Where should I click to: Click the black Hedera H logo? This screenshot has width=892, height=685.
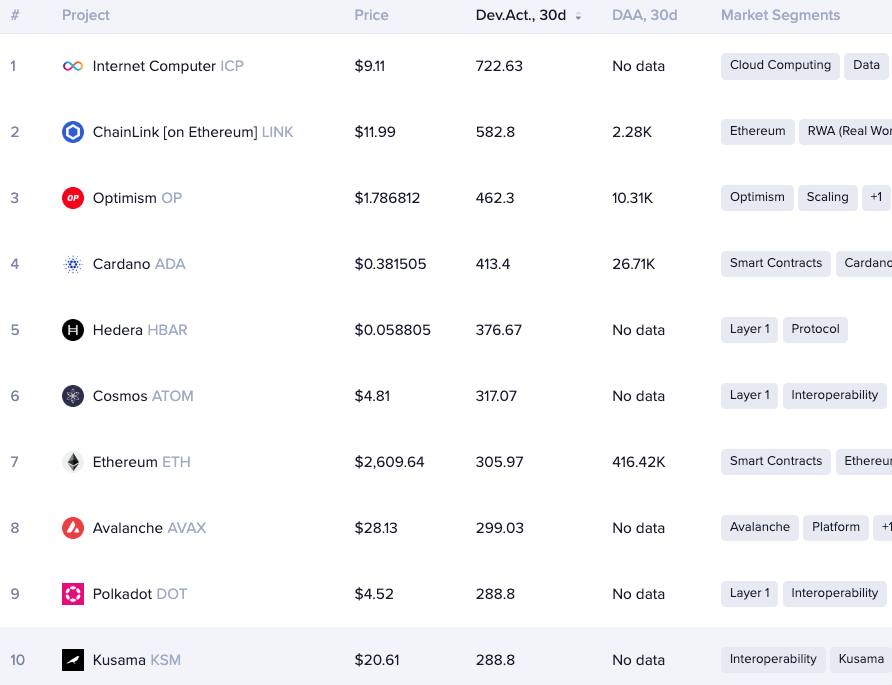point(73,330)
